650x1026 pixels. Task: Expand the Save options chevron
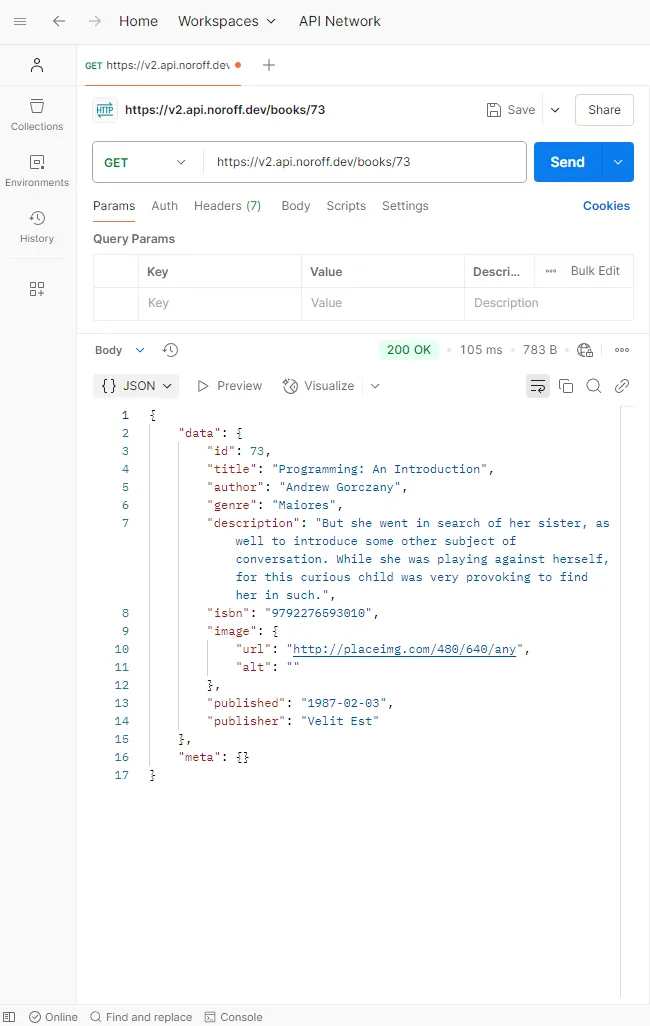coord(555,110)
